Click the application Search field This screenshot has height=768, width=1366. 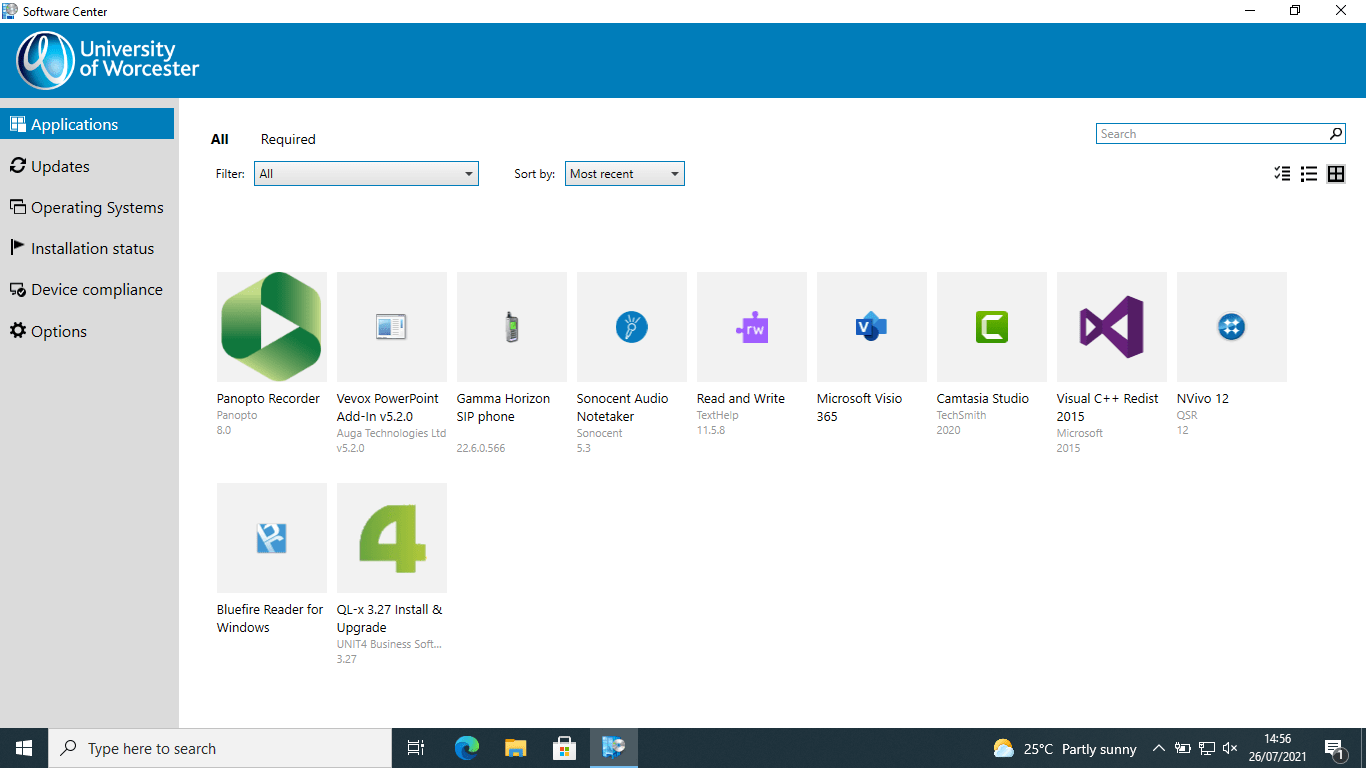[1221, 134]
